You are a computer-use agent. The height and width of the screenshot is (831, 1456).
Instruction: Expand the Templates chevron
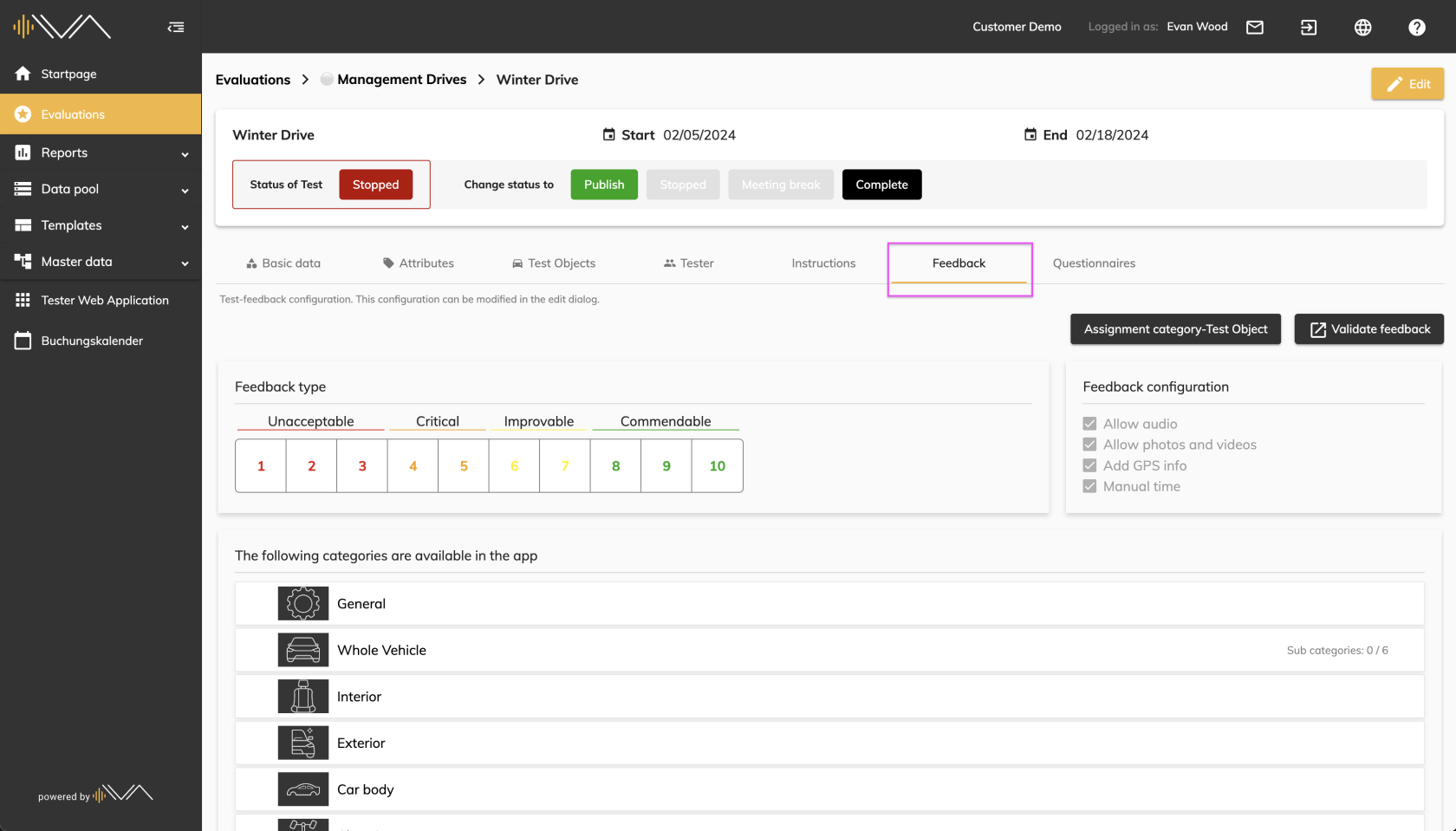(185, 227)
